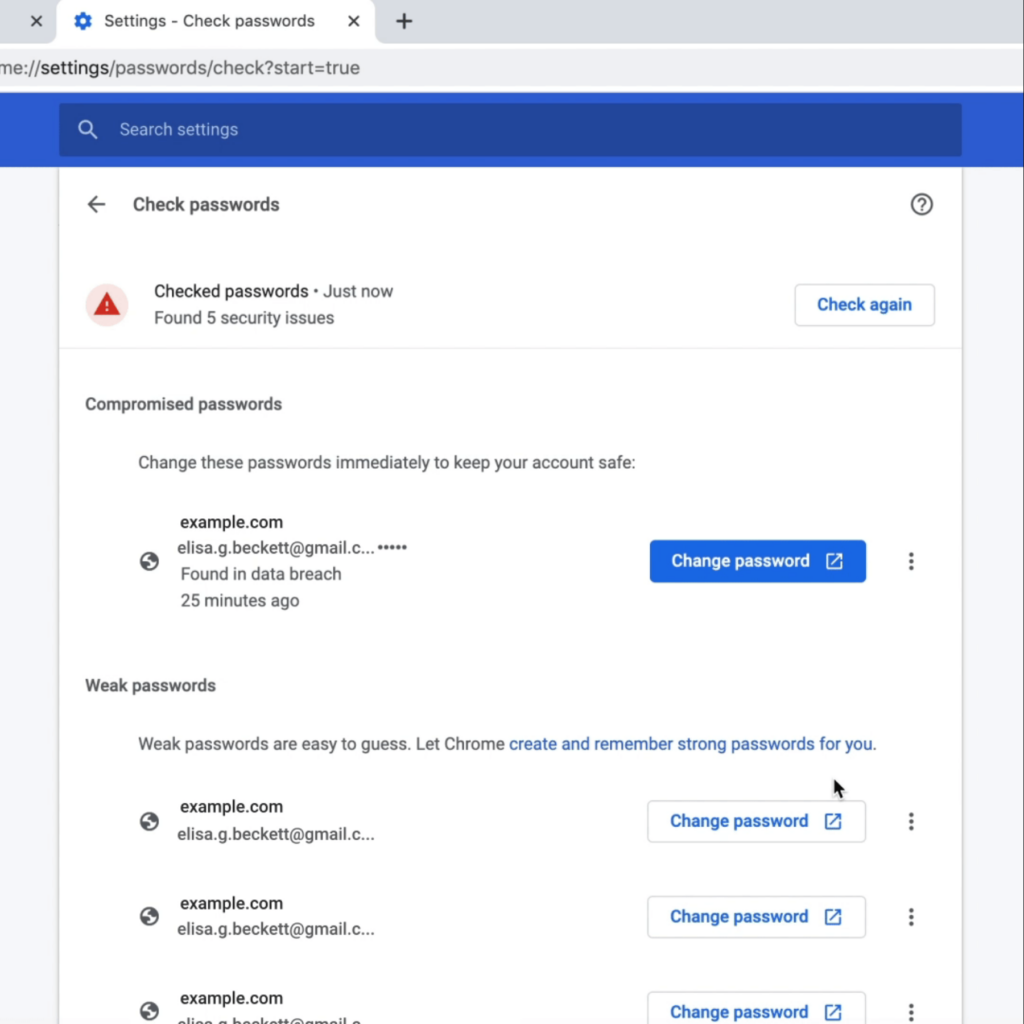This screenshot has width=1024, height=1024.
Task: Click the globe icon beside the compromised example.com entry
Action: point(149,561)
